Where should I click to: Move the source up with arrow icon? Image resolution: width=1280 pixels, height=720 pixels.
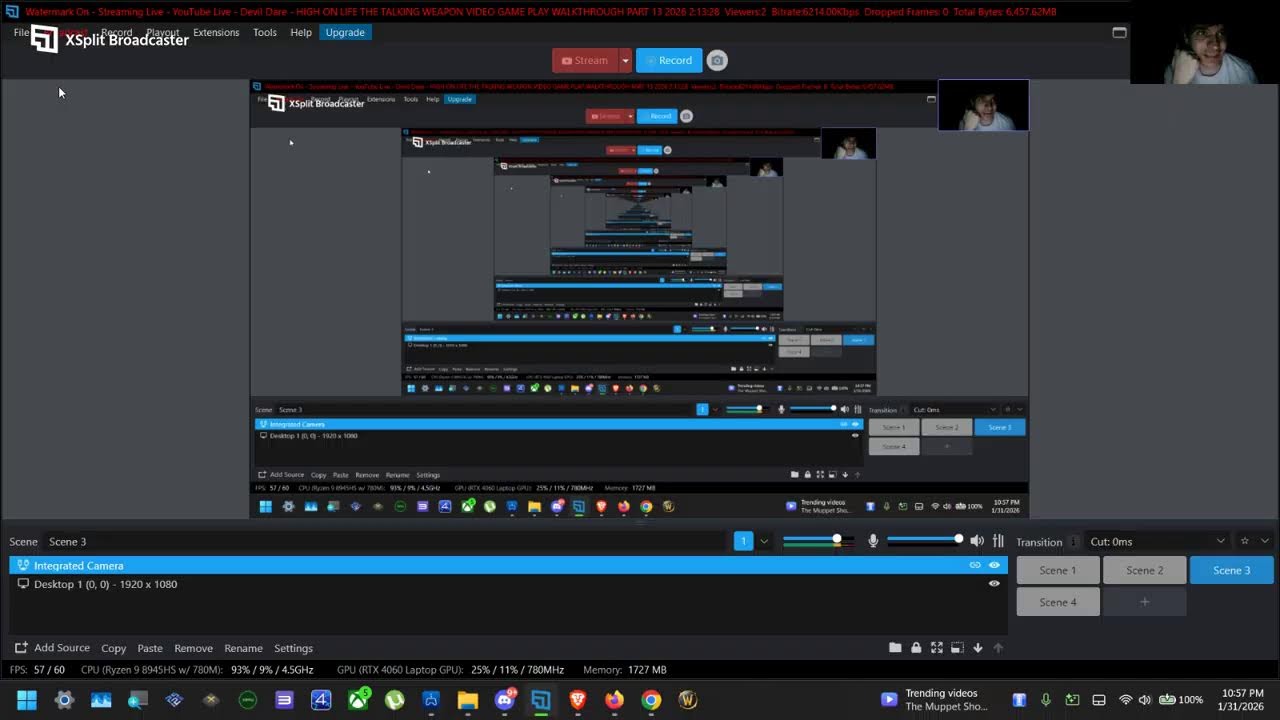click(998, 648)
